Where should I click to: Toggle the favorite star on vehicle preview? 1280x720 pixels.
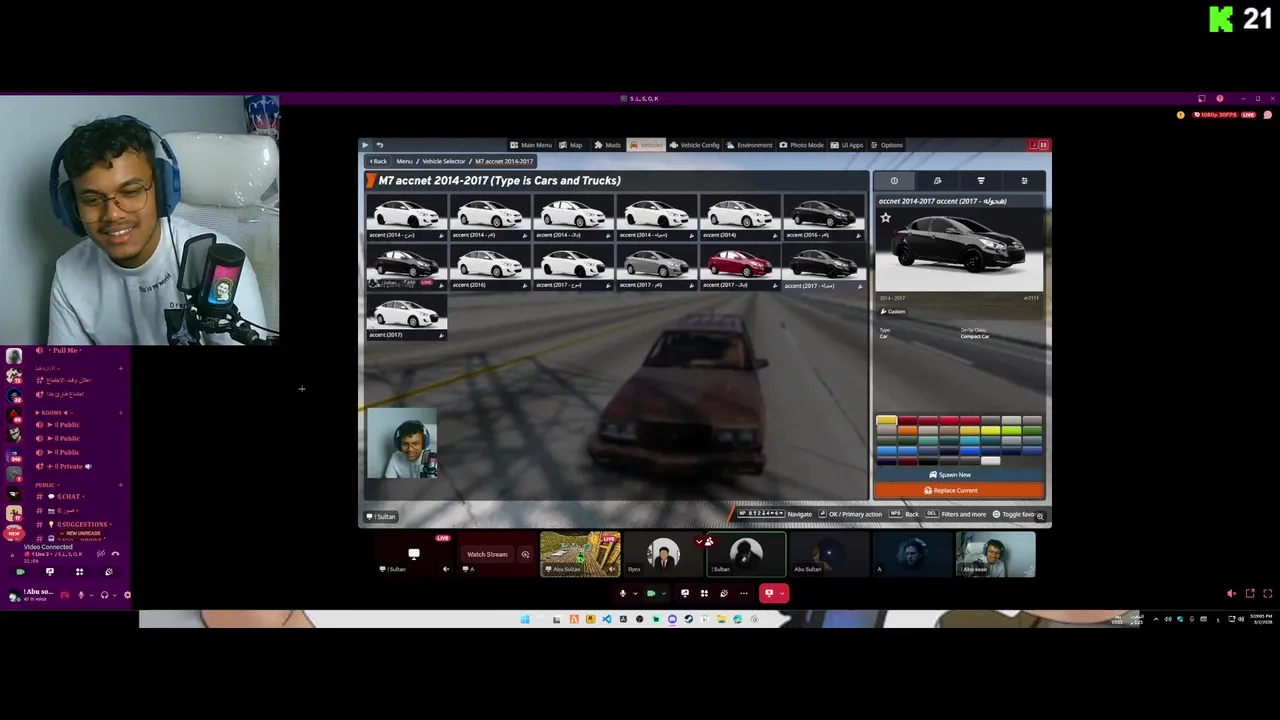[x=885, y=217]
